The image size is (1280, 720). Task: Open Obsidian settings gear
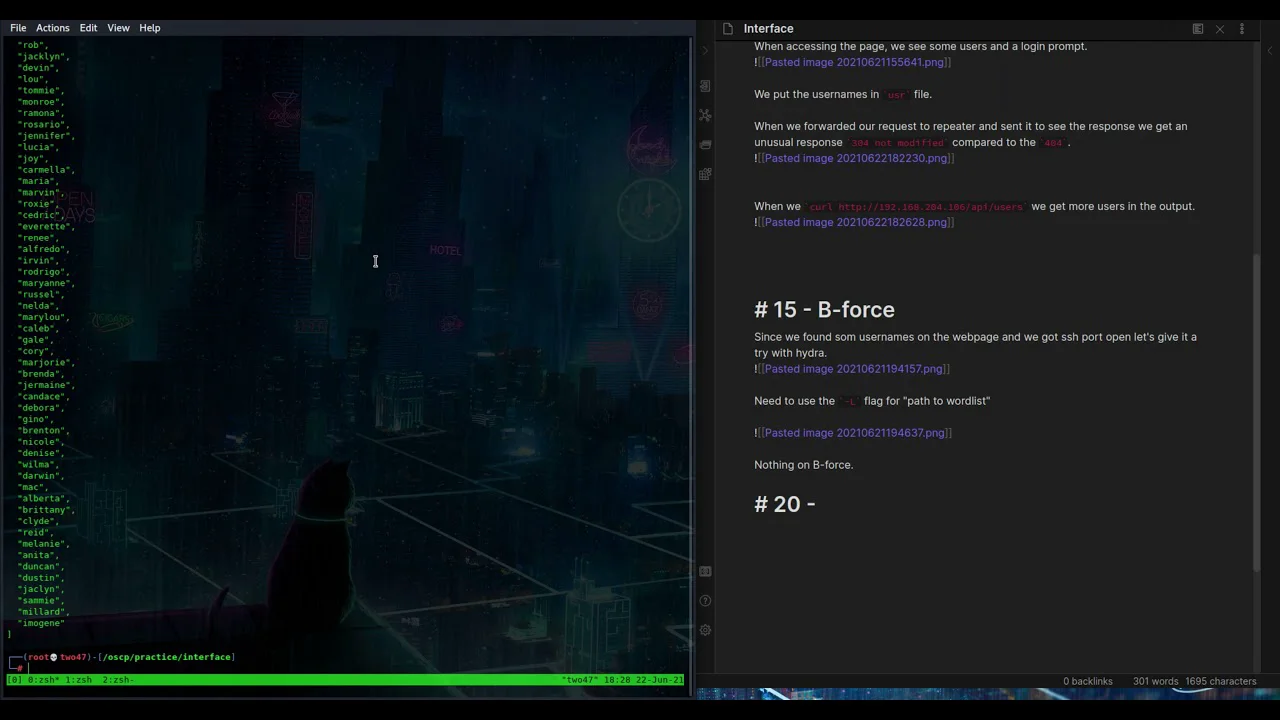[x=705, y=630]
